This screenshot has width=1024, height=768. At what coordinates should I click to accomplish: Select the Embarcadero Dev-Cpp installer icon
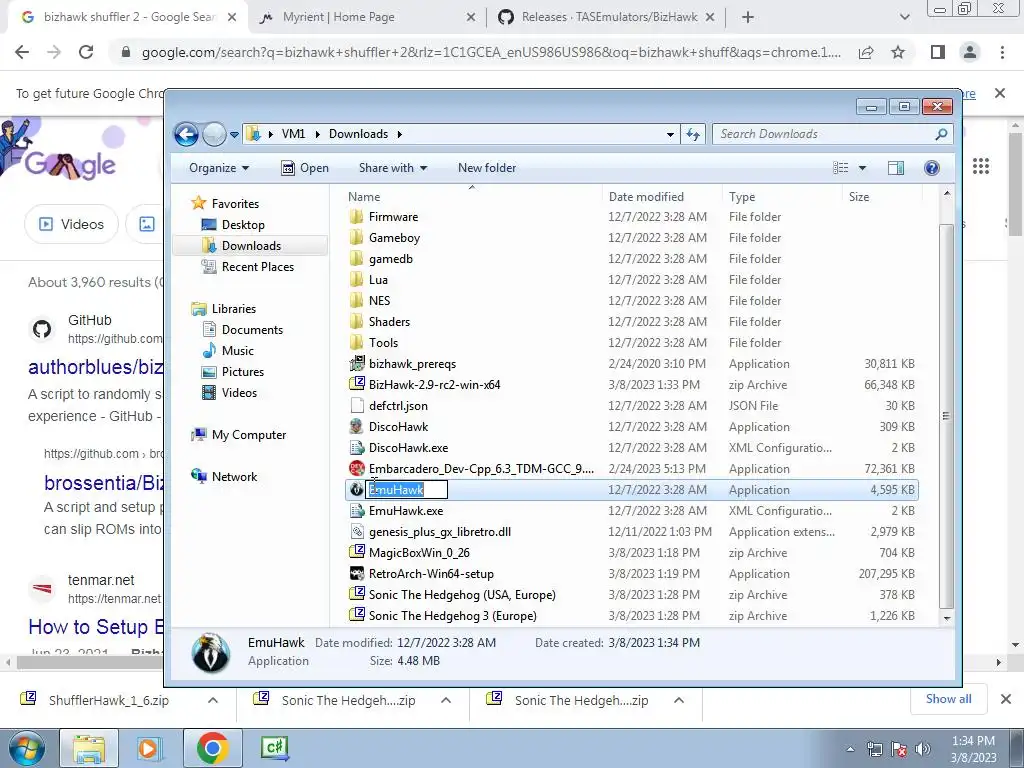click(x=357, y=468)
